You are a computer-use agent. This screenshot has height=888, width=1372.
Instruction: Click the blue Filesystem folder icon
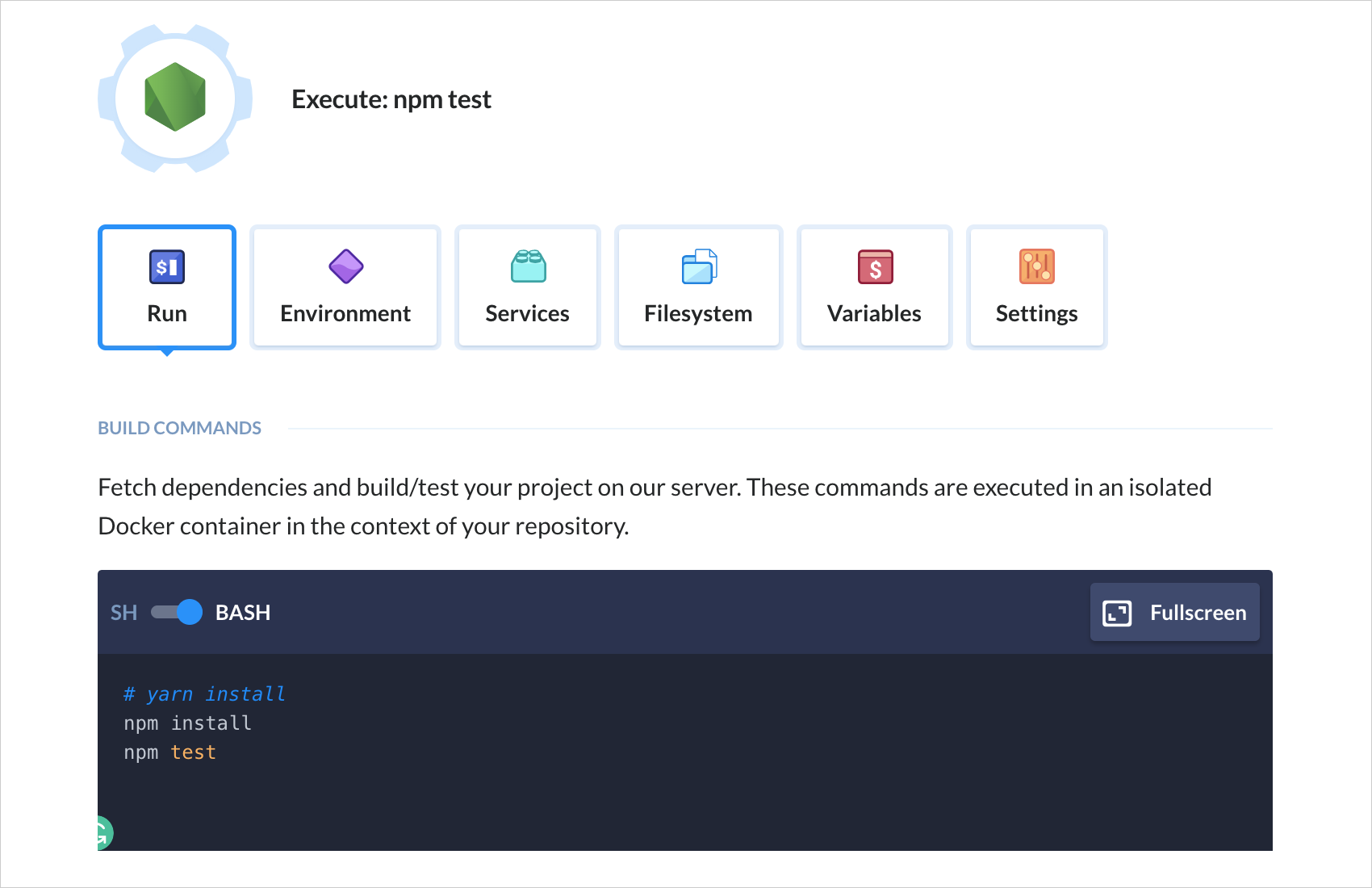(700, 266)
